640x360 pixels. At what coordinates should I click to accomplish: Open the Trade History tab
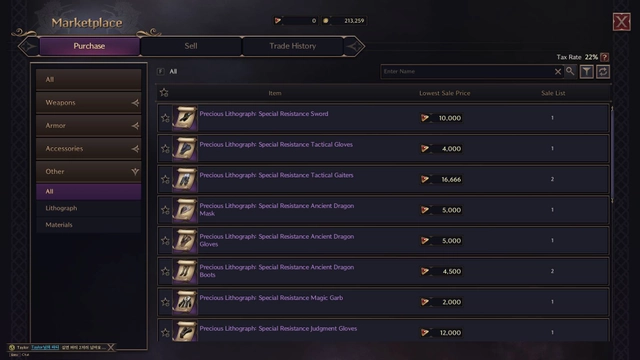point(293,46)
